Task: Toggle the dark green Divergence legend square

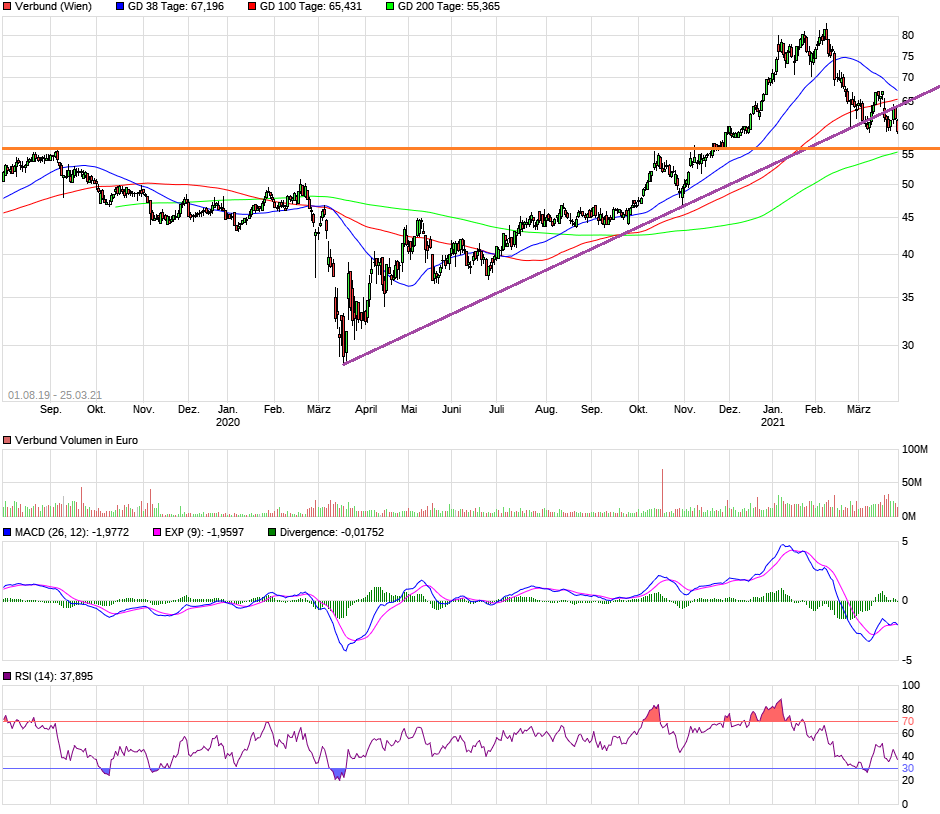Action: coord(270,531)
